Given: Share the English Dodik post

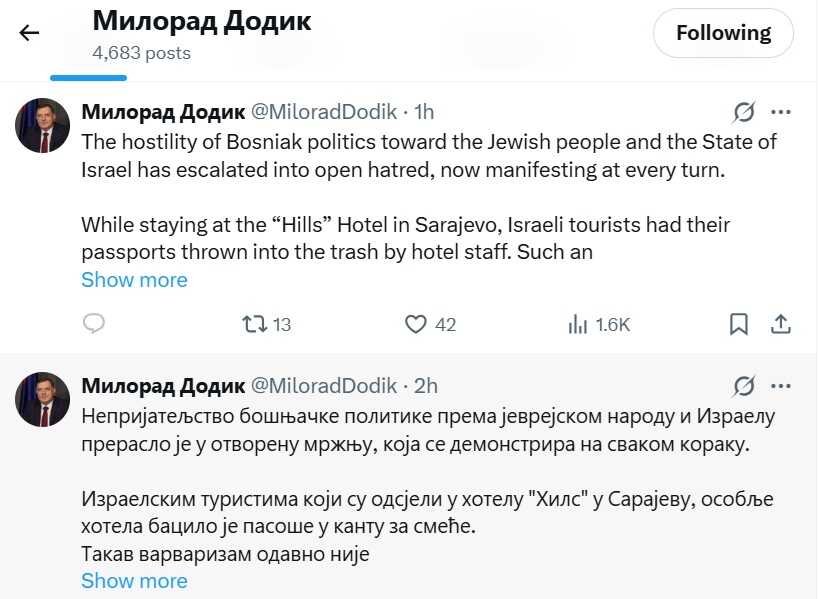Looking at the screenshot, I should tap(781, 324).
